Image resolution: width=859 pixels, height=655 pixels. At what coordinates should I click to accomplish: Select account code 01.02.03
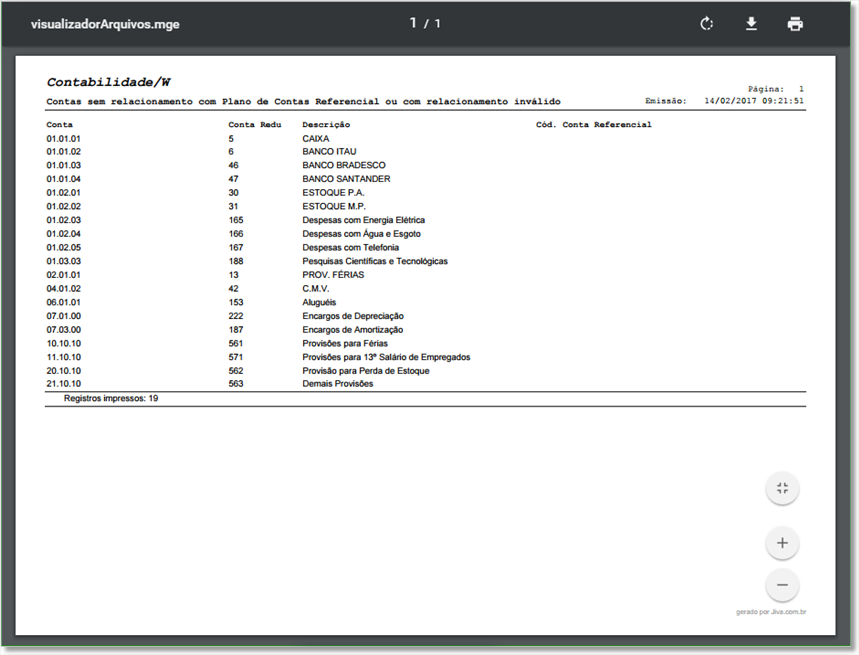pos(64,220)
